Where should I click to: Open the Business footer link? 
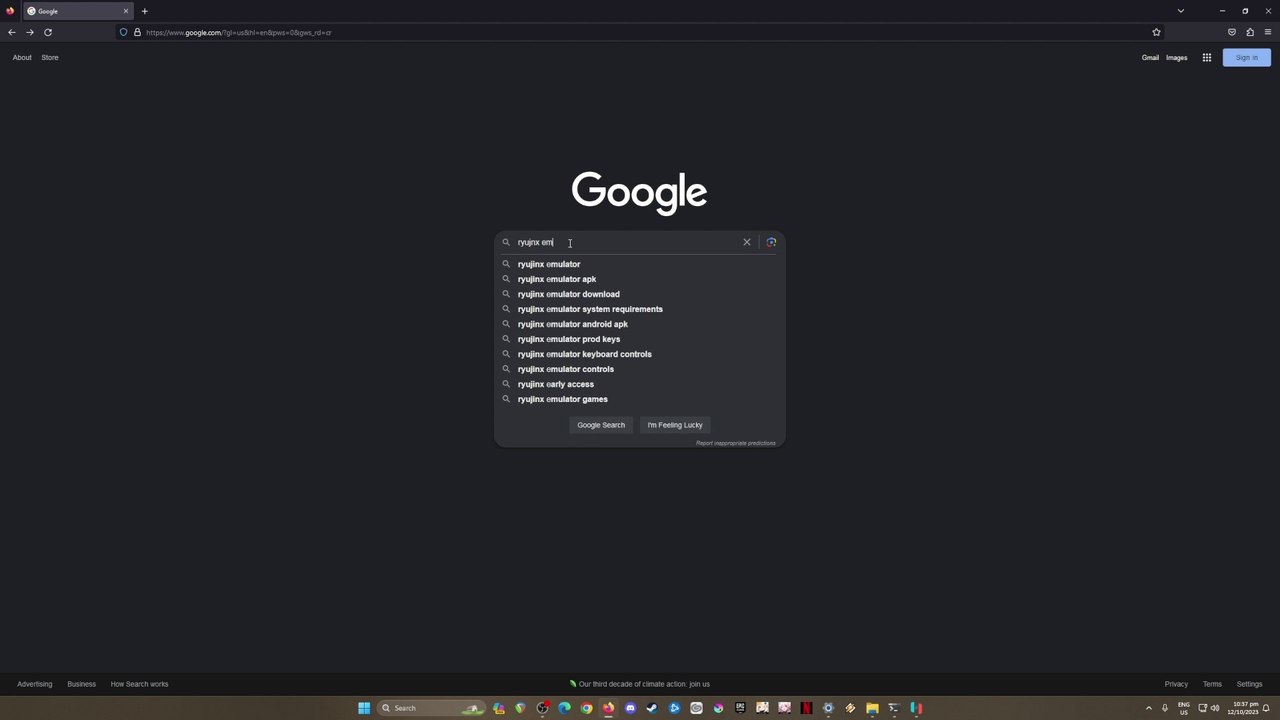tap(82, 684)
